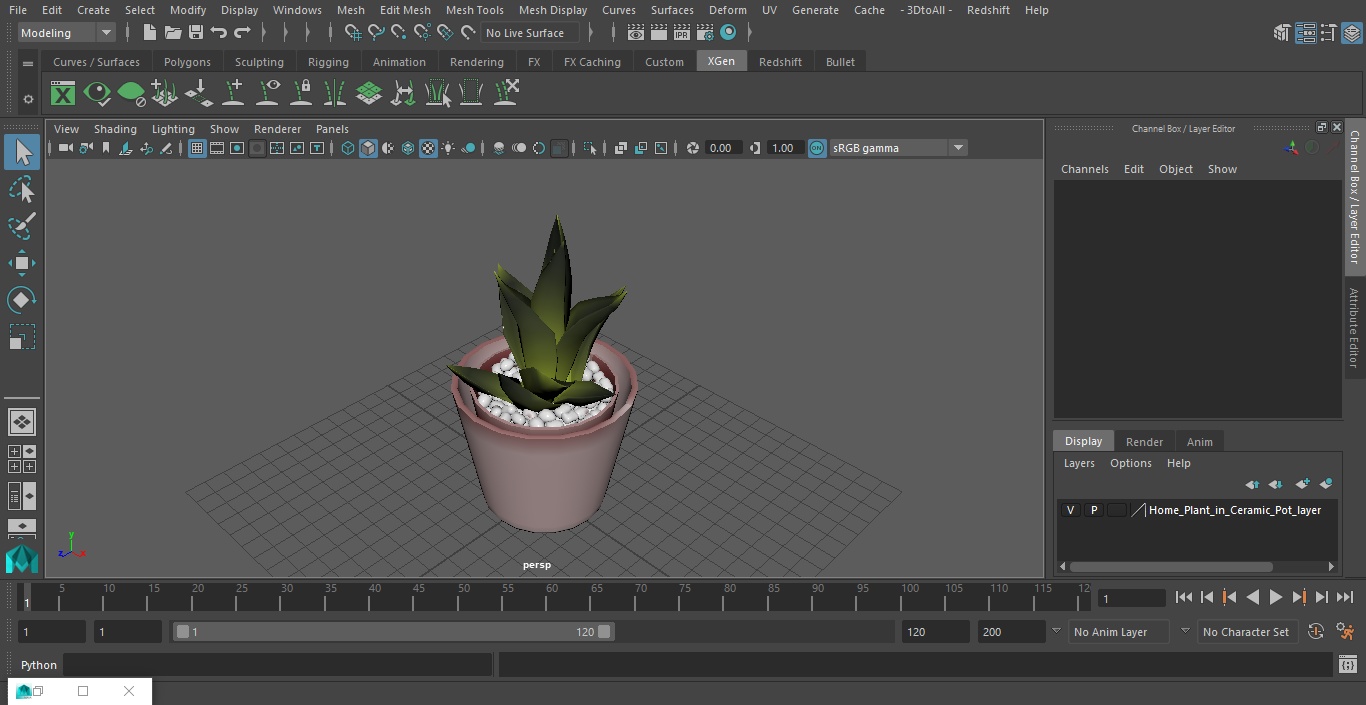Open the Script Editor icon
This screenshot has width=1366, height=705.
point(1347,665)
